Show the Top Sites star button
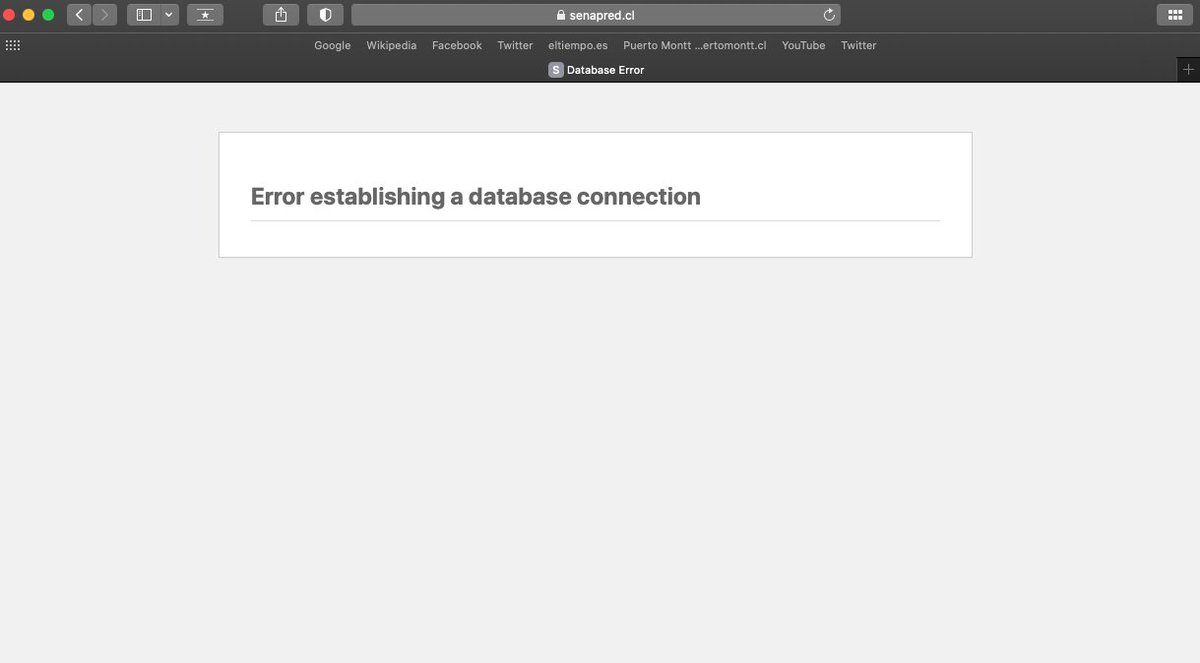 [205, 15]
